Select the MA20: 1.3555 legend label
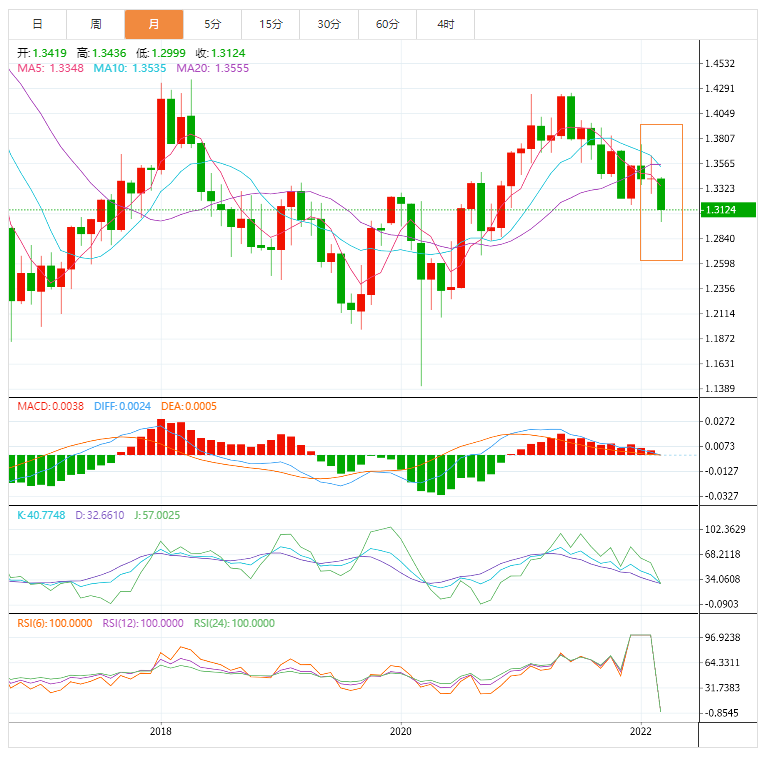771x757 pixels. coord(213,68)
